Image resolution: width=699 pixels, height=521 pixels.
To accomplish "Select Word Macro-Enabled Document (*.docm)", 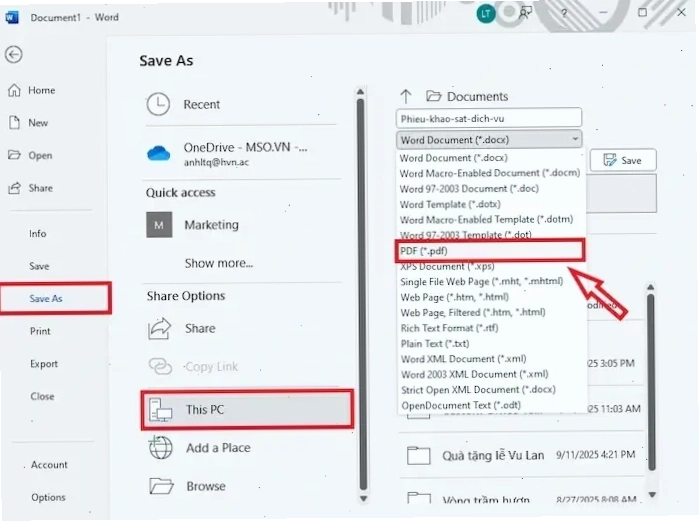I will [491, 173].
